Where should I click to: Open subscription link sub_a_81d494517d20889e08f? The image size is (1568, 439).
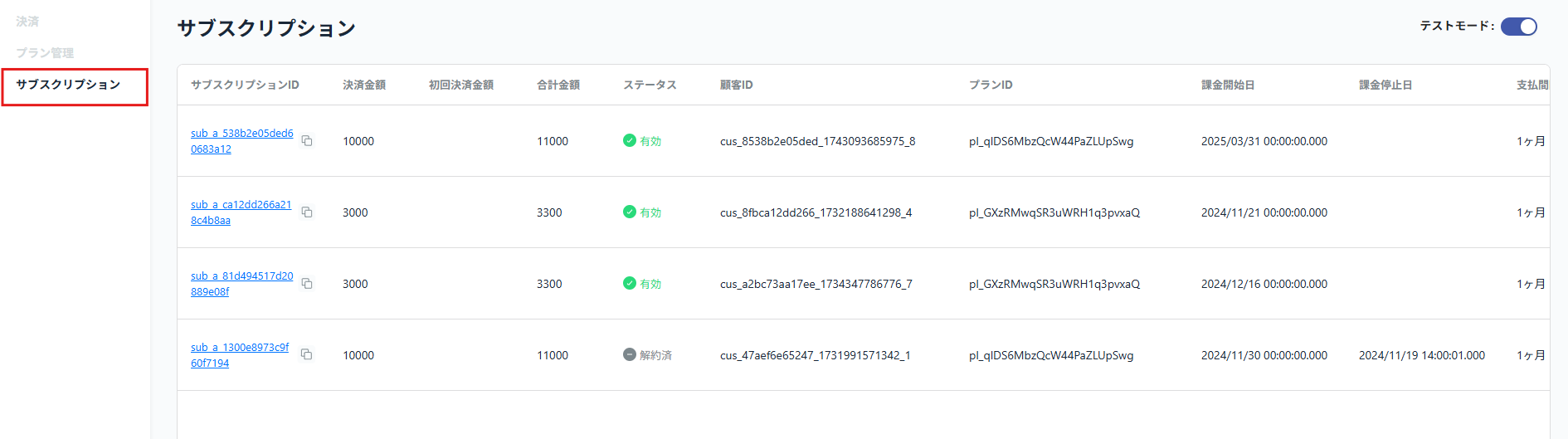[x=242, y=284]
